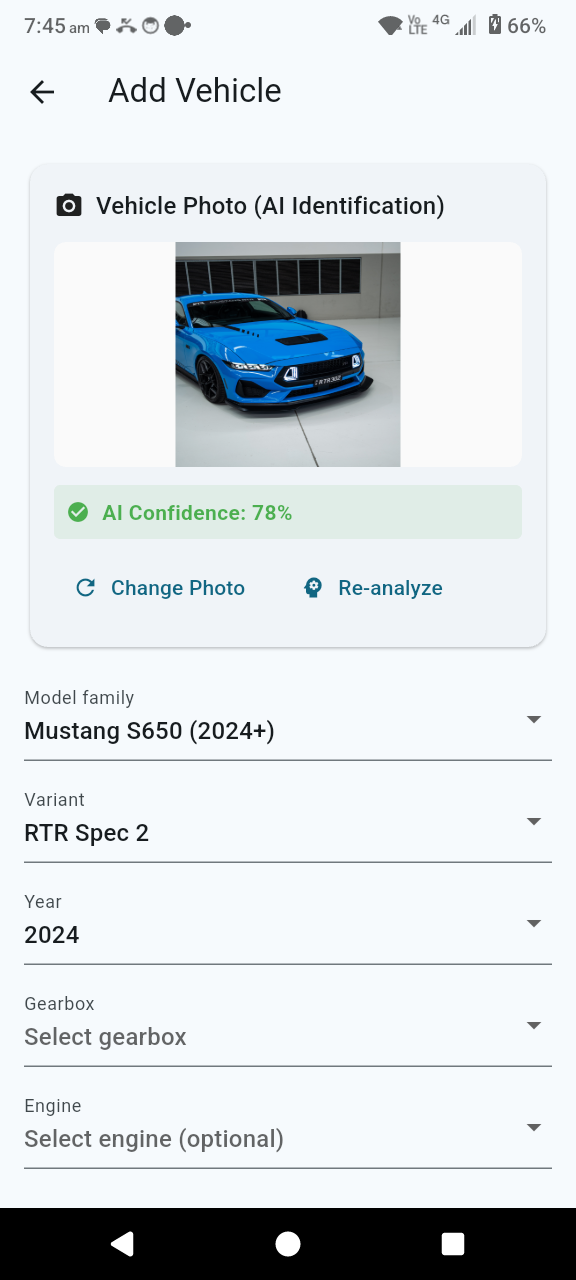Tap the circular refresh icon beside Change Photo
576x1280 pixels.
pos(85,588)
